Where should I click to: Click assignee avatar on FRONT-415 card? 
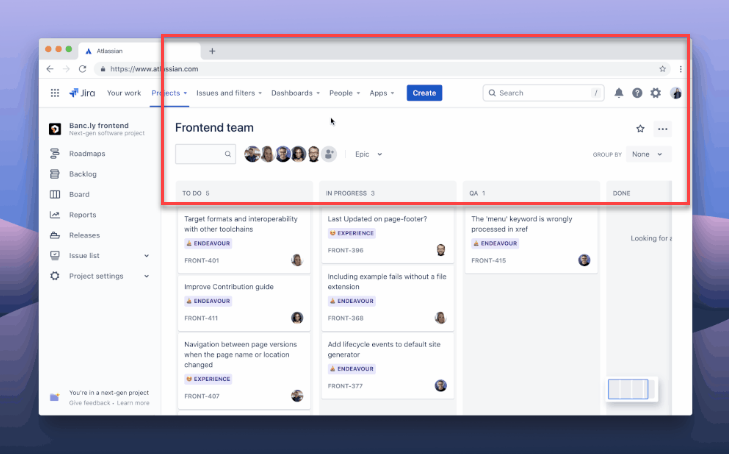[x=584, y=260]
